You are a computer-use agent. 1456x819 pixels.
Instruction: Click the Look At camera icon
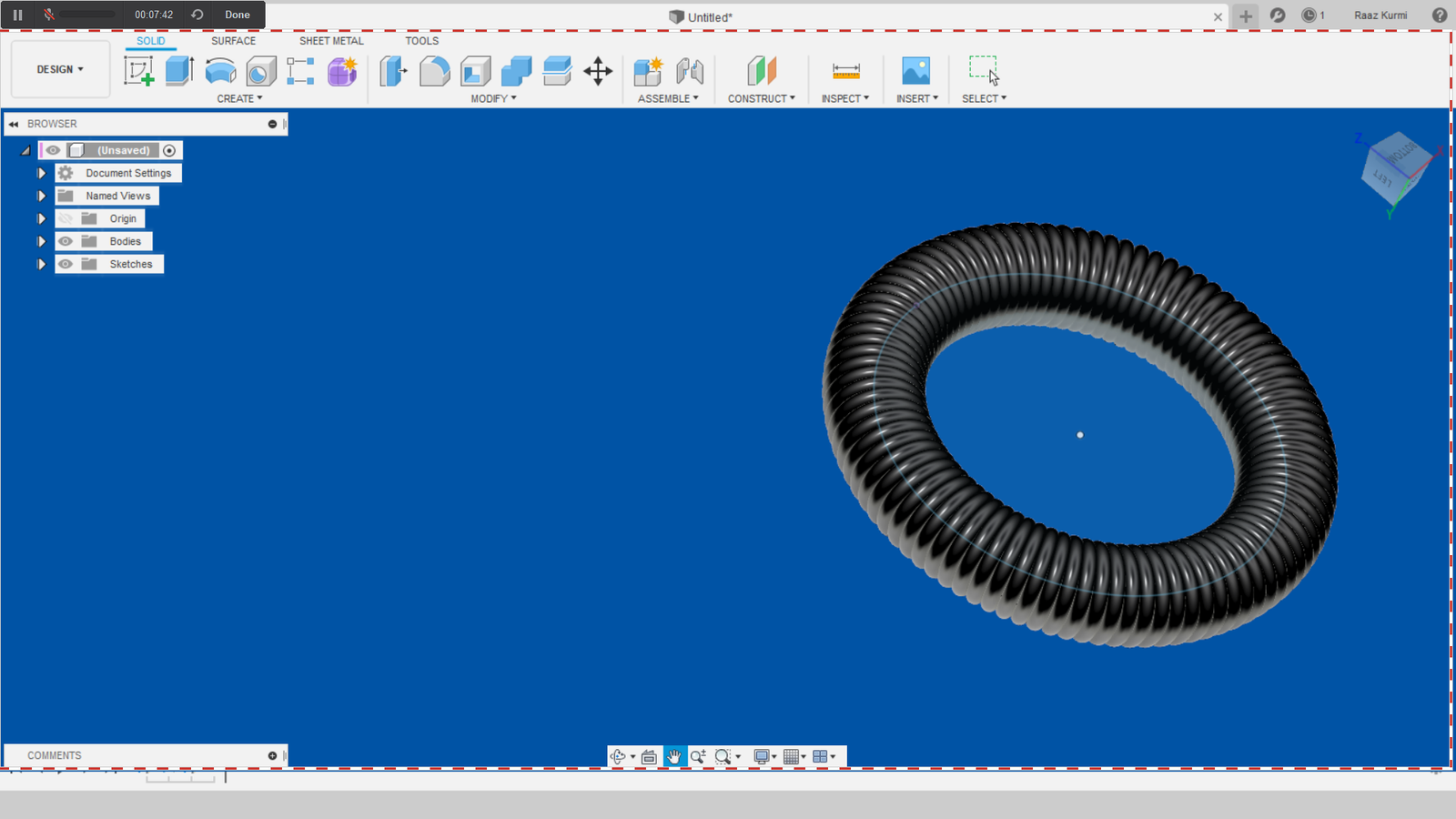649,756
